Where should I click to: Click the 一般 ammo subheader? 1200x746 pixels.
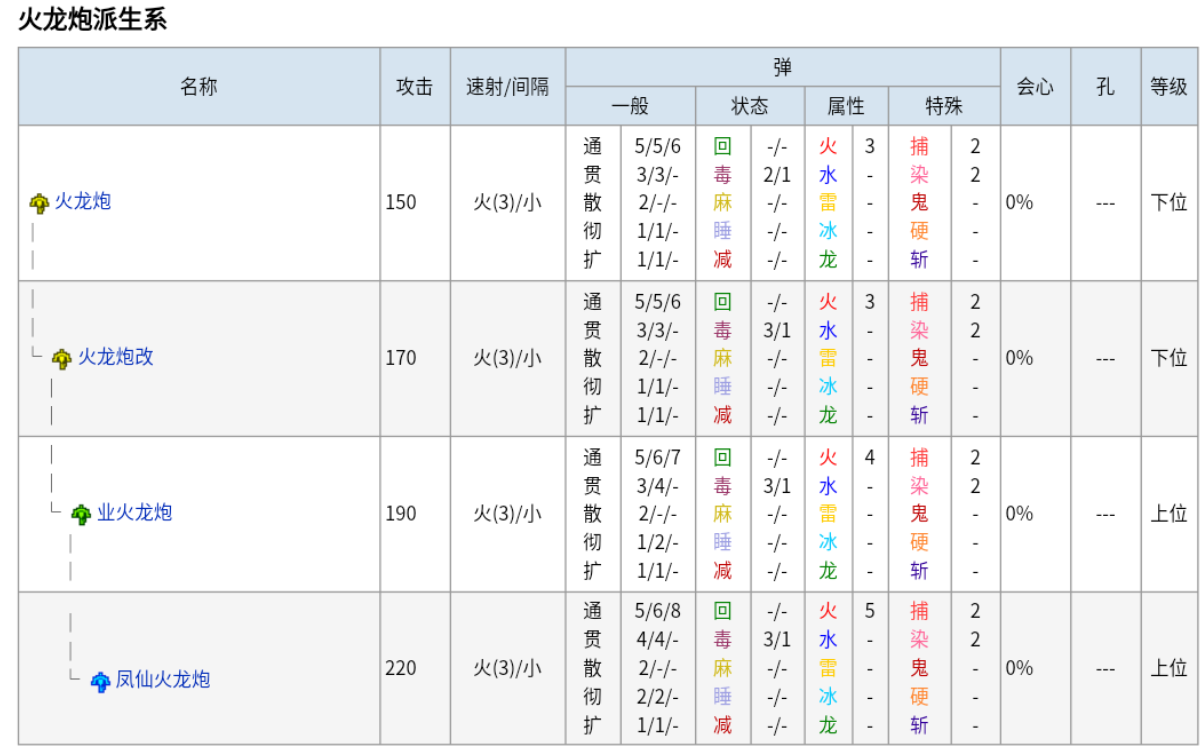pos(630,106)
